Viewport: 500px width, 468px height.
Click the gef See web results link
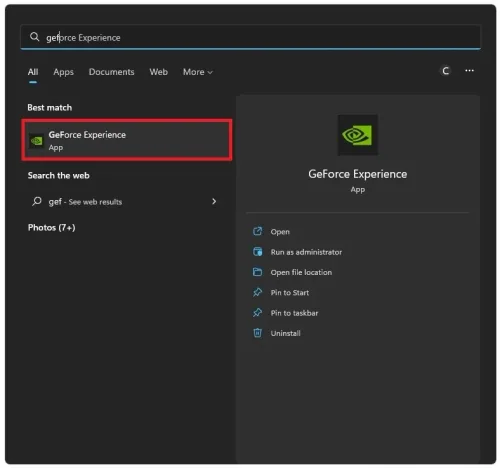pyautogui.click(x=85, y=202)
